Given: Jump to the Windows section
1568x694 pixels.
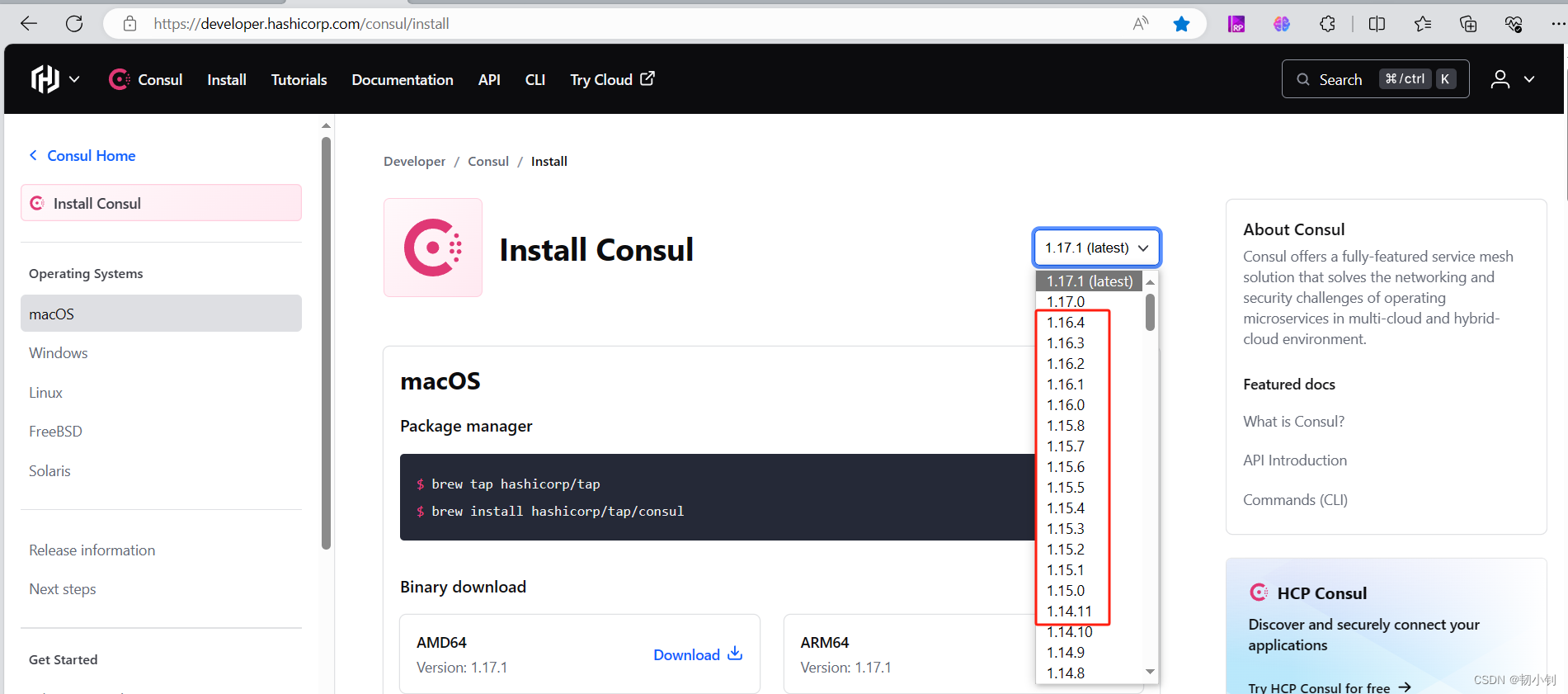Looking at the screenshot, I should click(59, 353).
